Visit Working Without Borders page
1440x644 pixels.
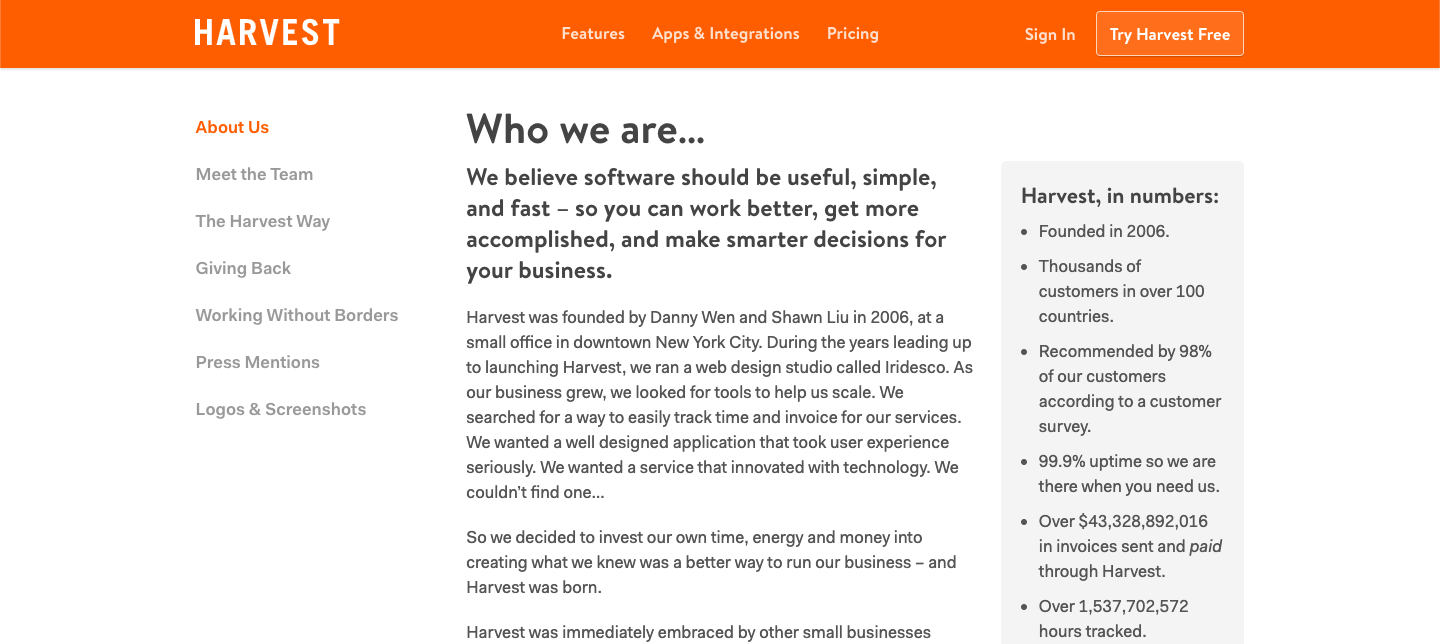[297, 315]
